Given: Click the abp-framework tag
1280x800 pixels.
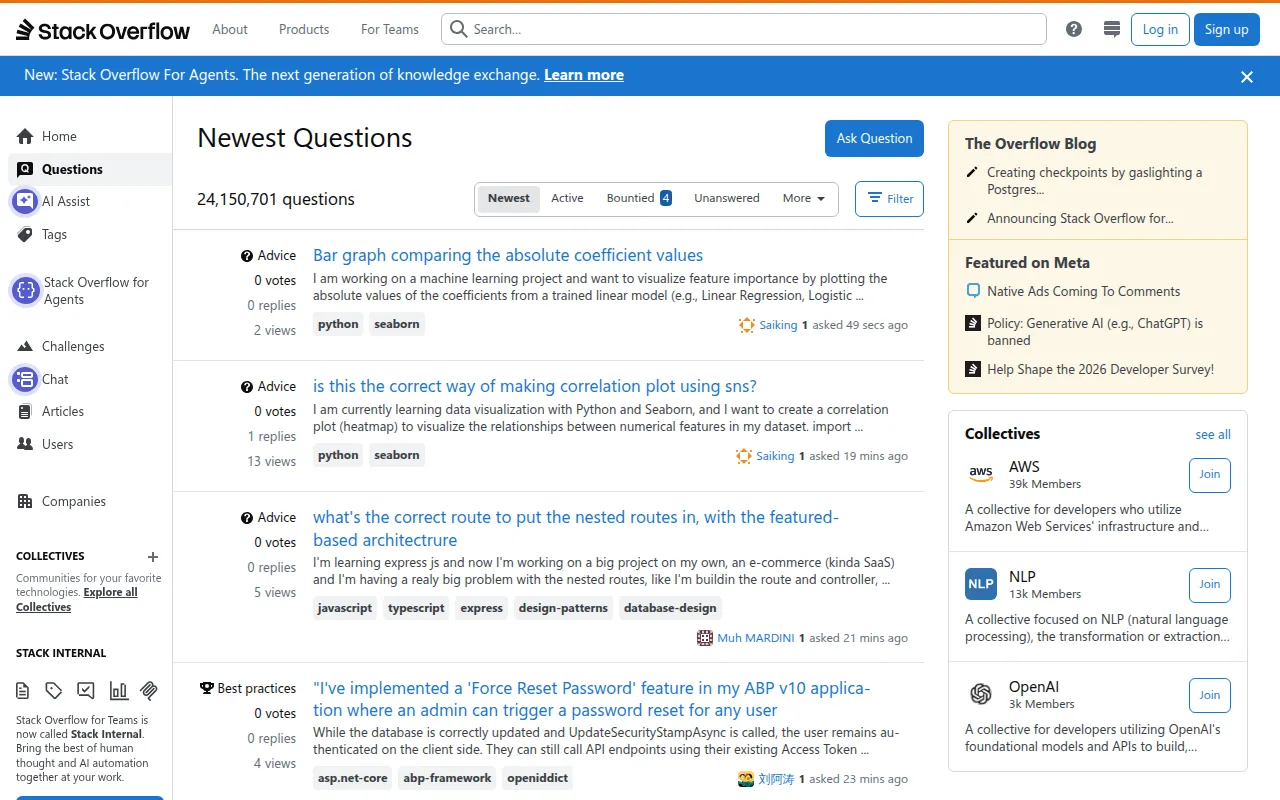Looking at the screenshot, I should pos(447,778).
